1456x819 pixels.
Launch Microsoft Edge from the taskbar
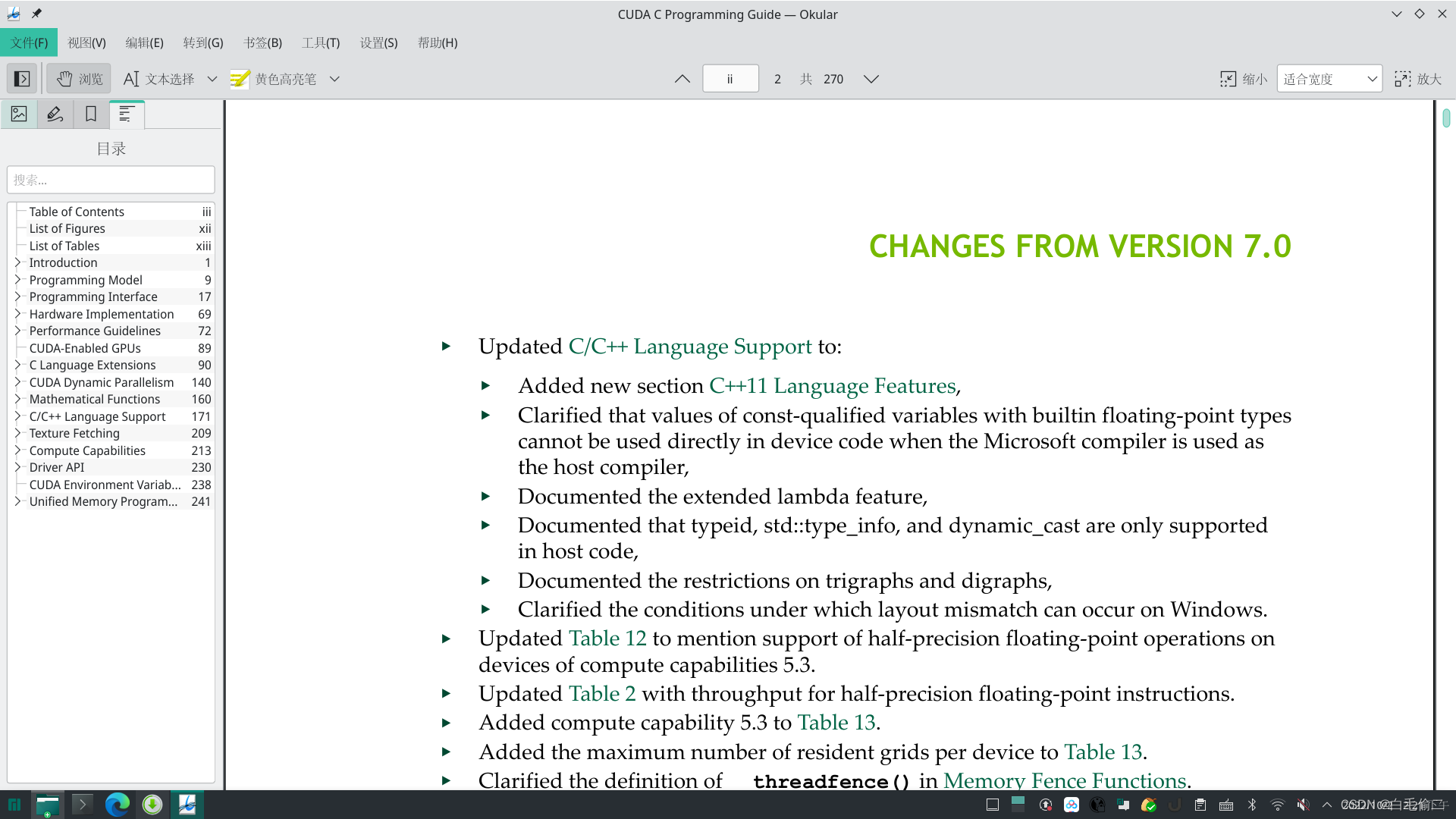click(117, 805)
